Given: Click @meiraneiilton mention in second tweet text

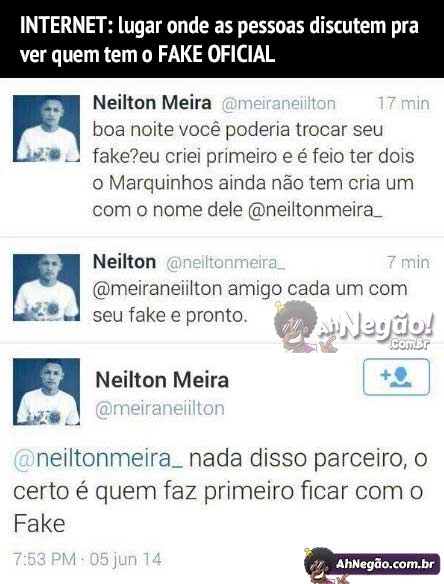Looking at the screenshot, I should click(157, 289).
